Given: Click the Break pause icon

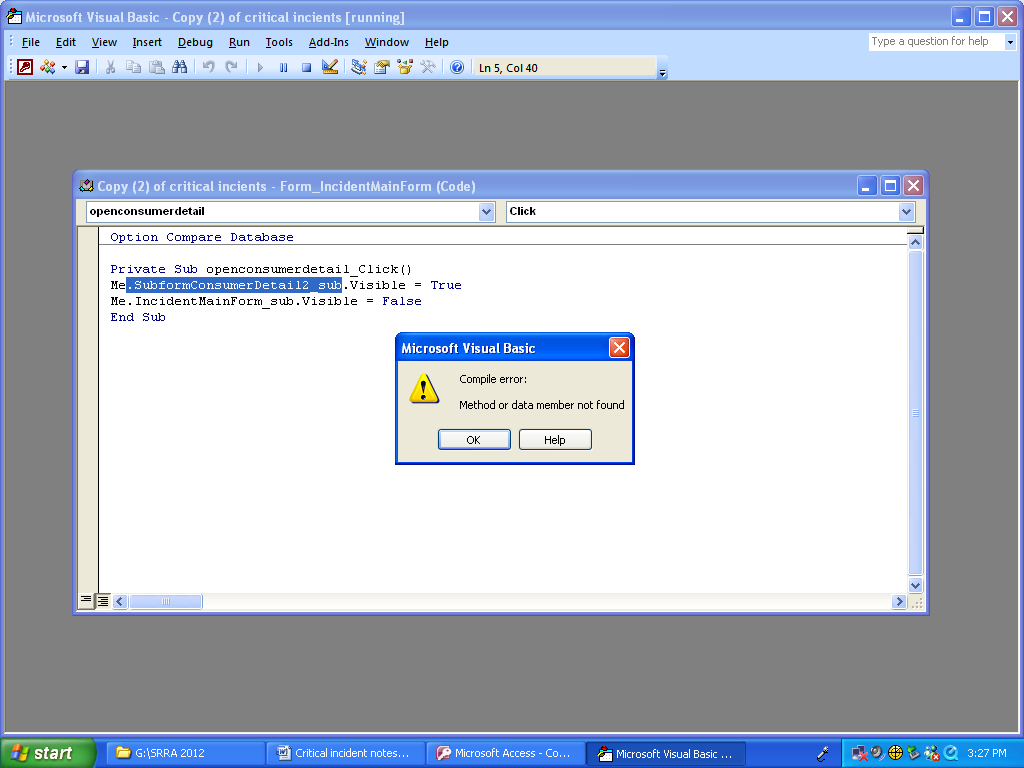Looking at the screenshot, I should pyautogui.click(x=283, y=67).
